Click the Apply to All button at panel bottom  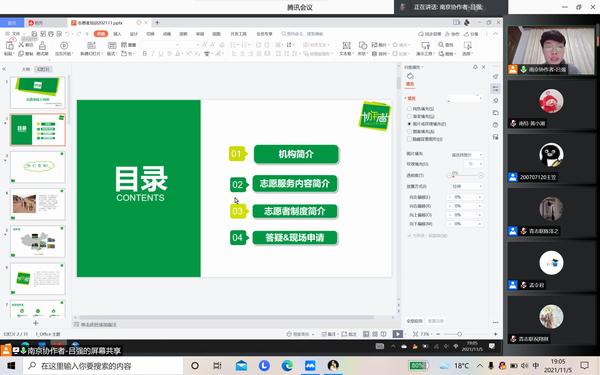point(414,321)
